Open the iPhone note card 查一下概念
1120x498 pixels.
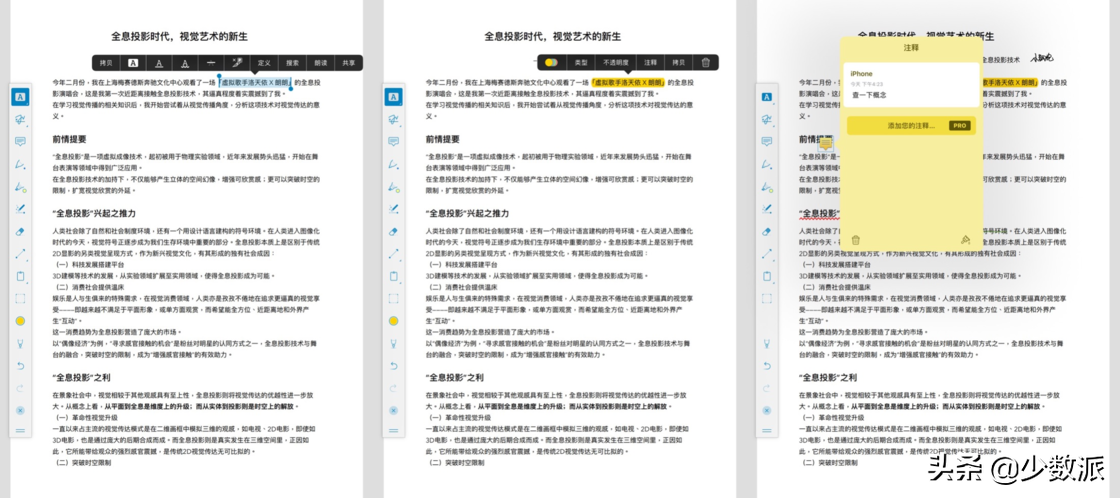coord(910,85)
